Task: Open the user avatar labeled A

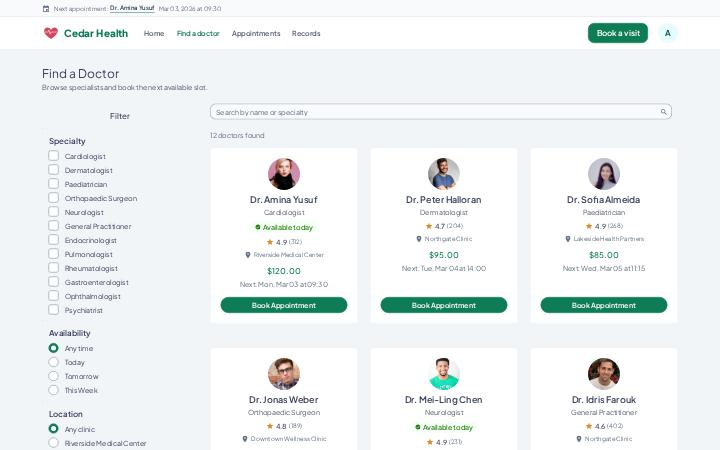Action: (667, 33)
